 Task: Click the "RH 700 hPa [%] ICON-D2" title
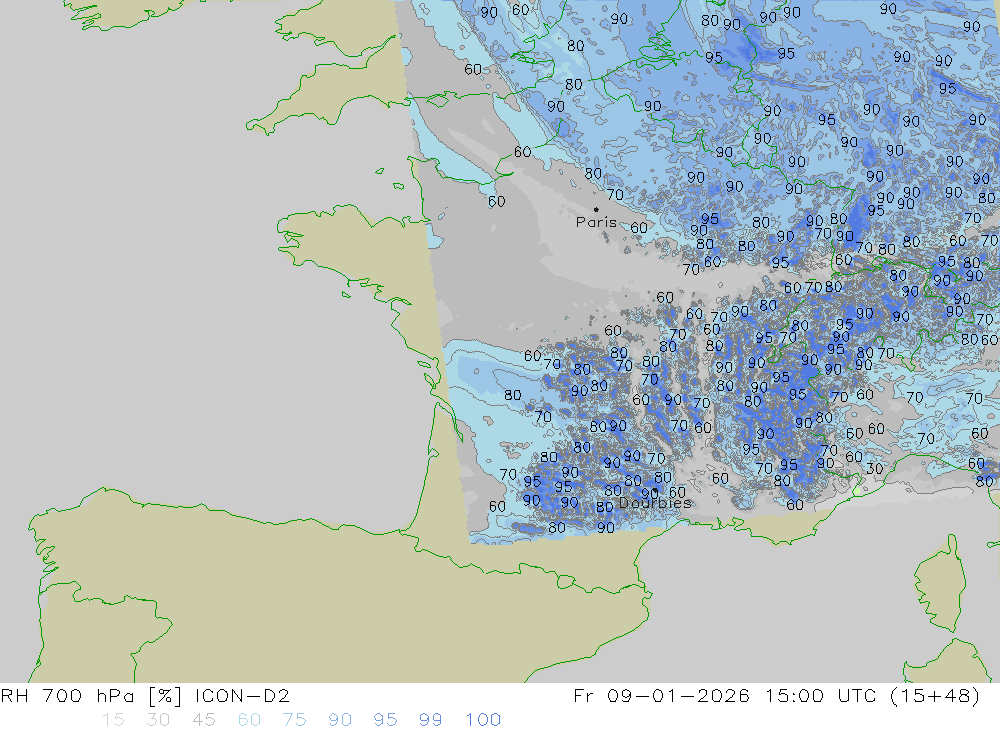click(145, 696)
